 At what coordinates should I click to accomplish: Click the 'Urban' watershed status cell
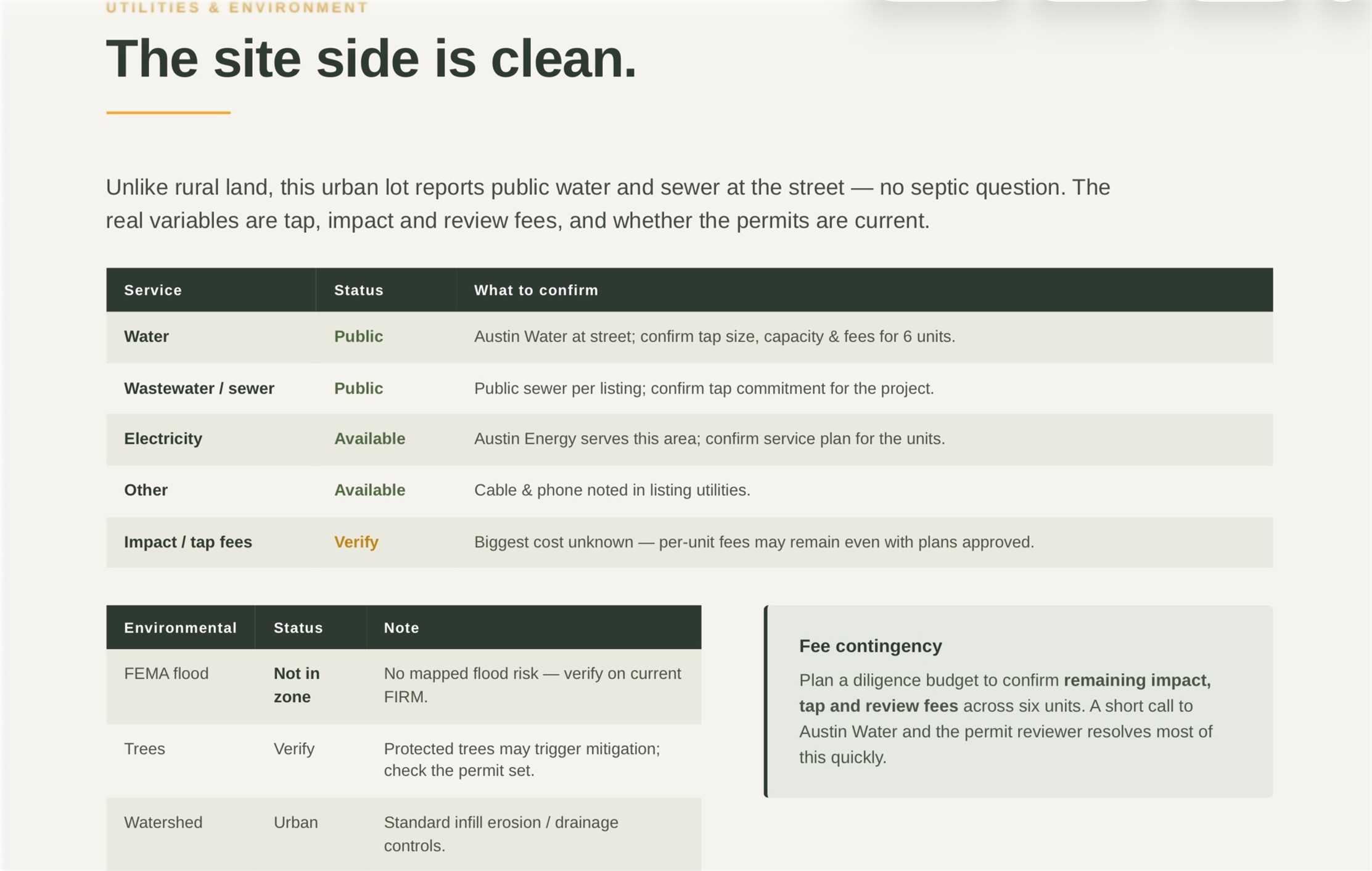click(295, 822)
